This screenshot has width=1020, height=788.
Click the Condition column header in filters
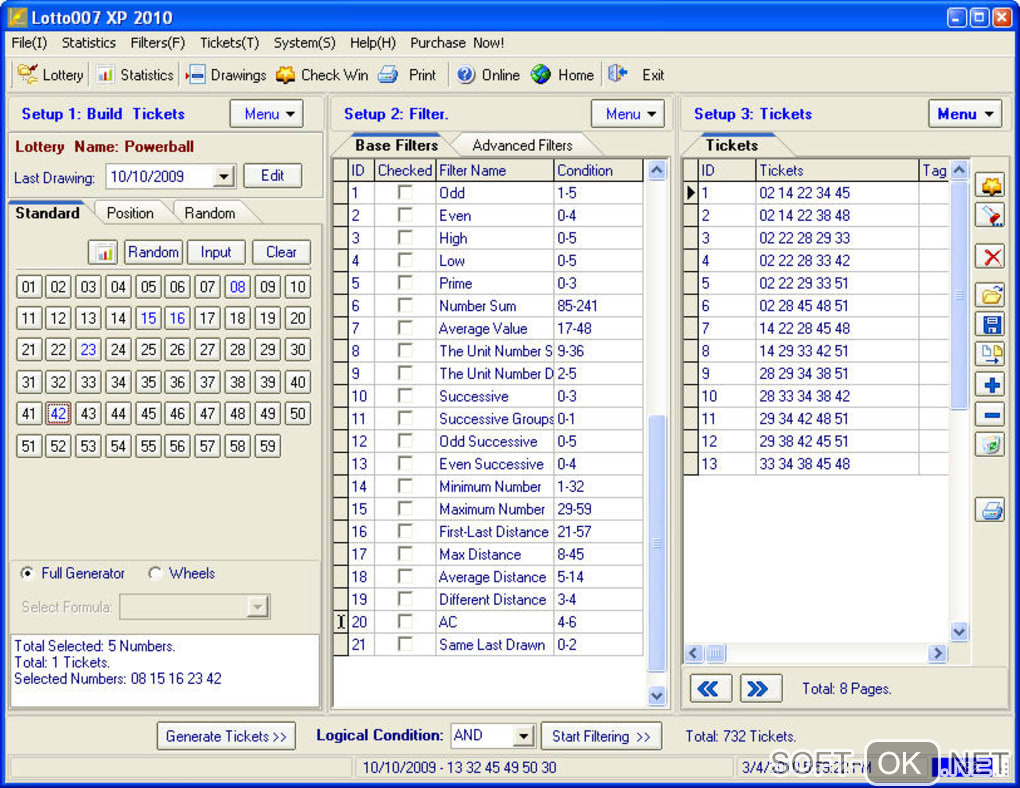point(598,170)
